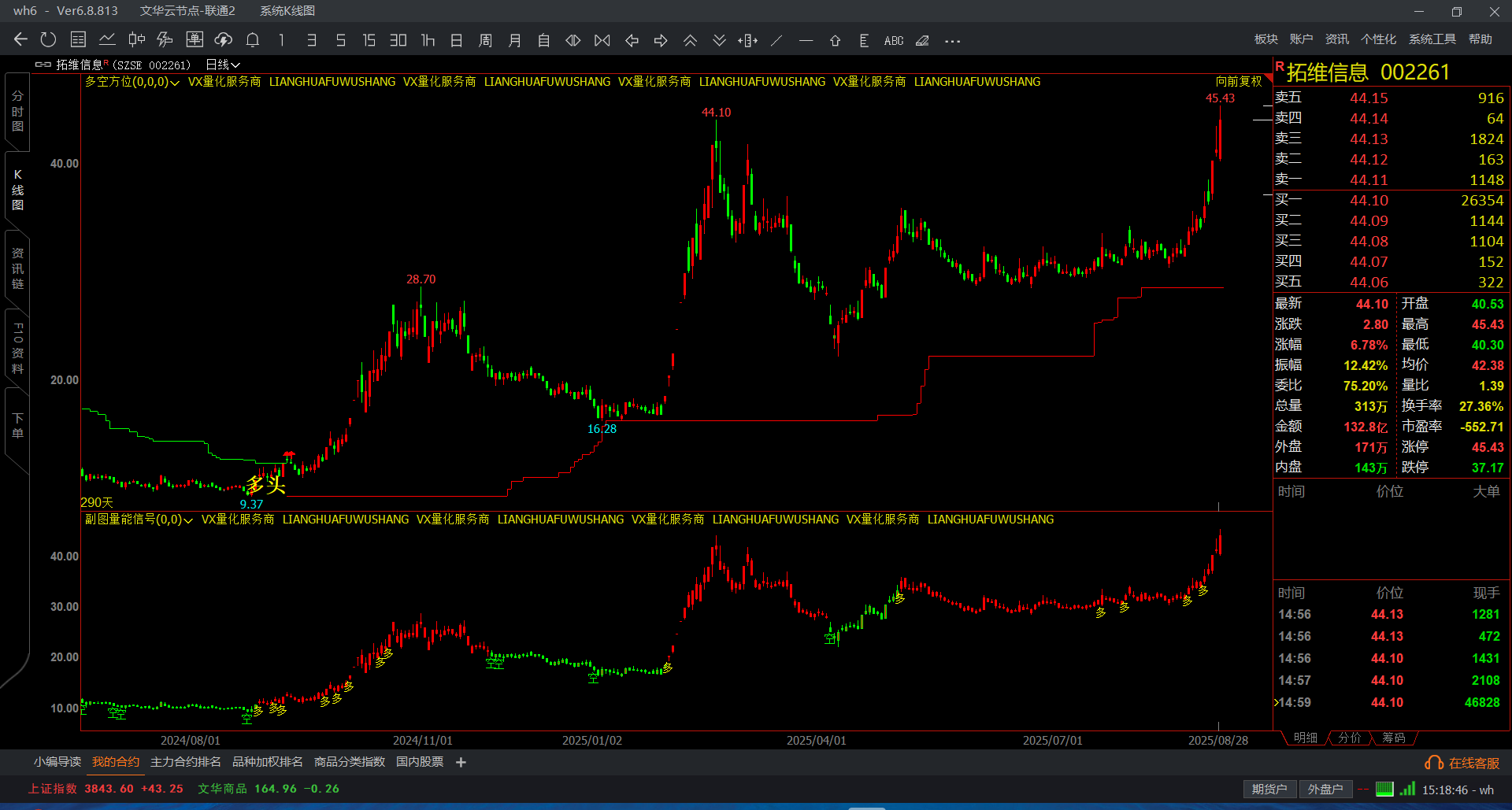Image resolution: width=1512 pixels, height=810 pixels.
Task: Select the 1-minute period button
Action: coord(281,40)
